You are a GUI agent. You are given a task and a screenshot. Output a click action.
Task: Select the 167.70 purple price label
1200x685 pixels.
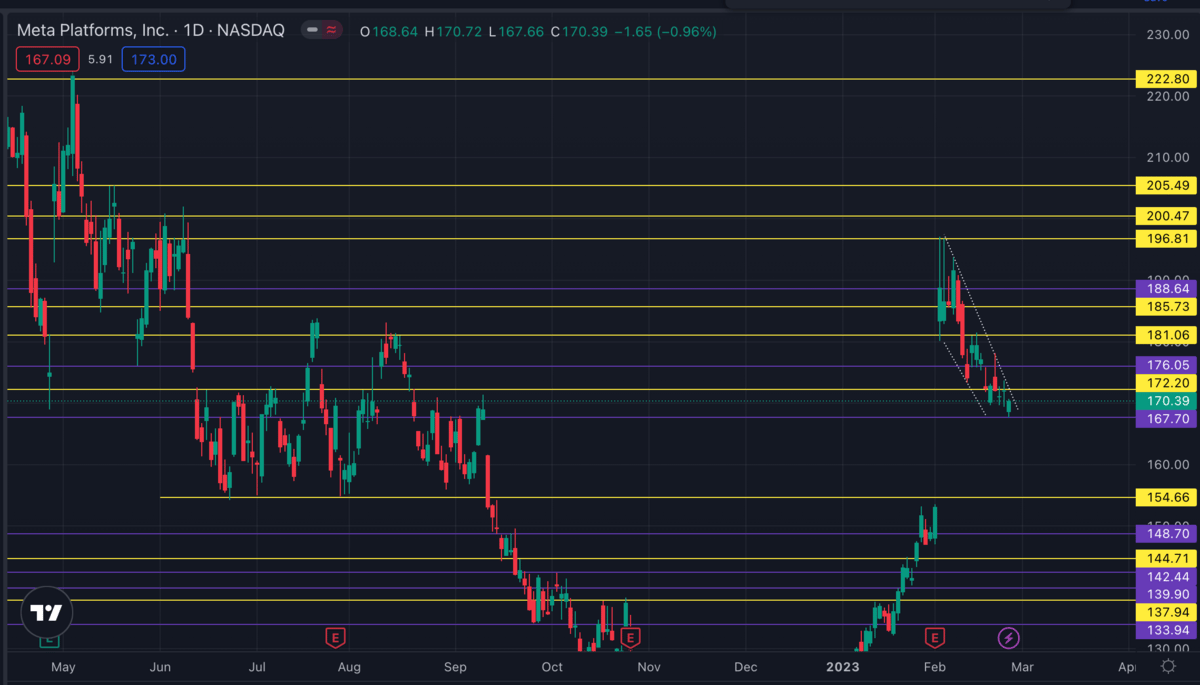coord(1166,419)
